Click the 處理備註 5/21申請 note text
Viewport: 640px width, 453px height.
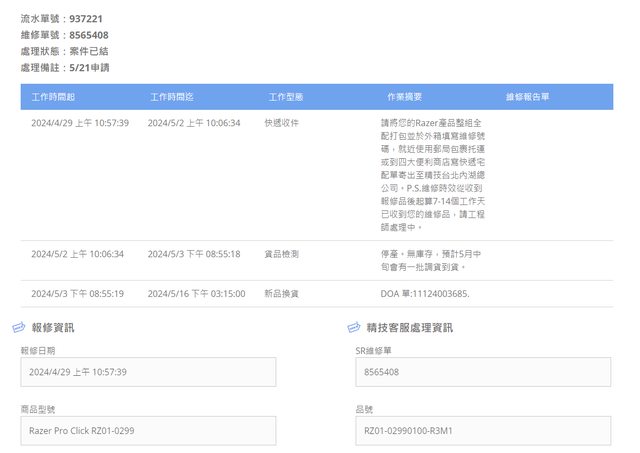point(65,67)
